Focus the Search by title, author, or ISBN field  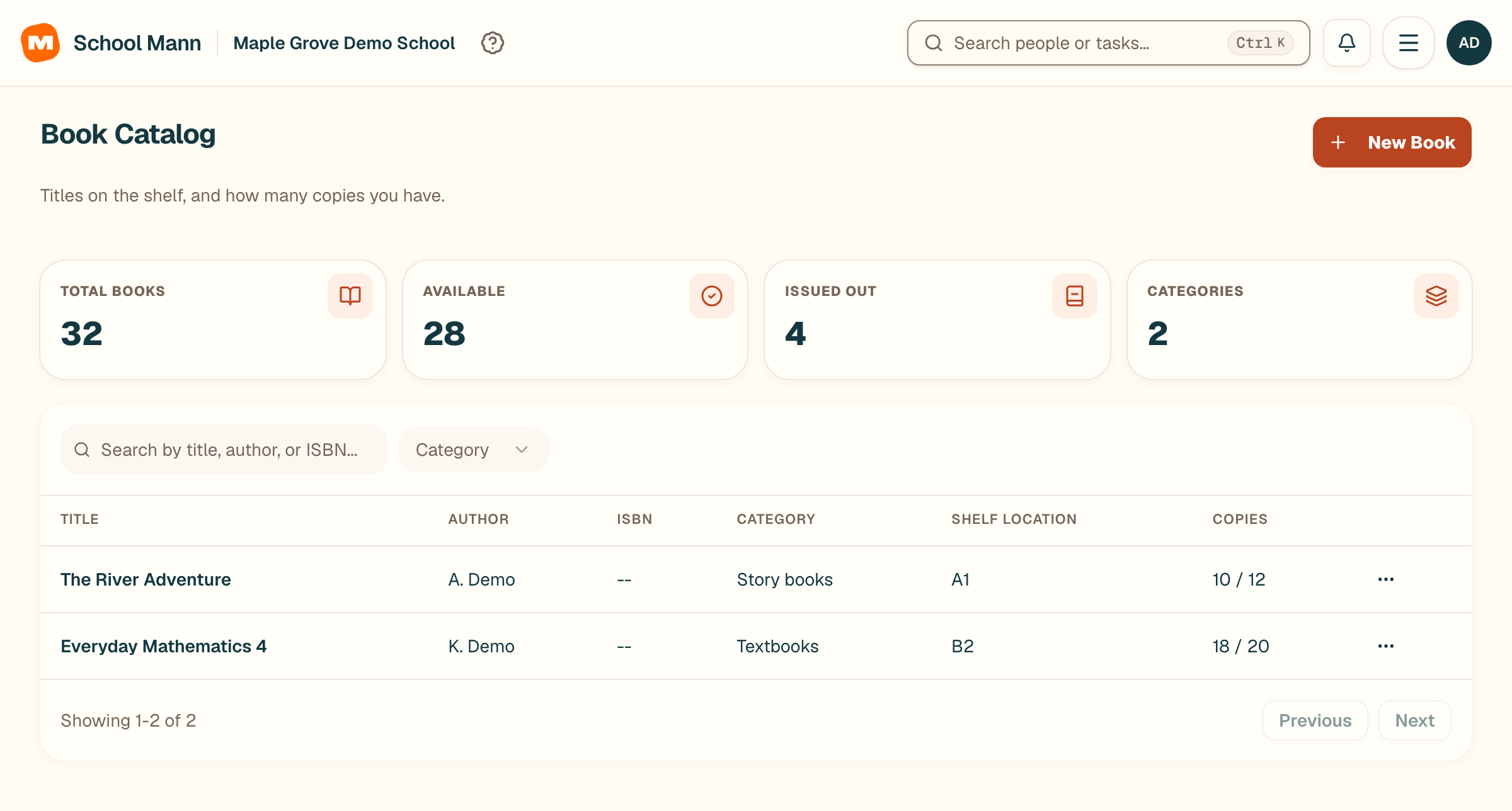[224, 450]
